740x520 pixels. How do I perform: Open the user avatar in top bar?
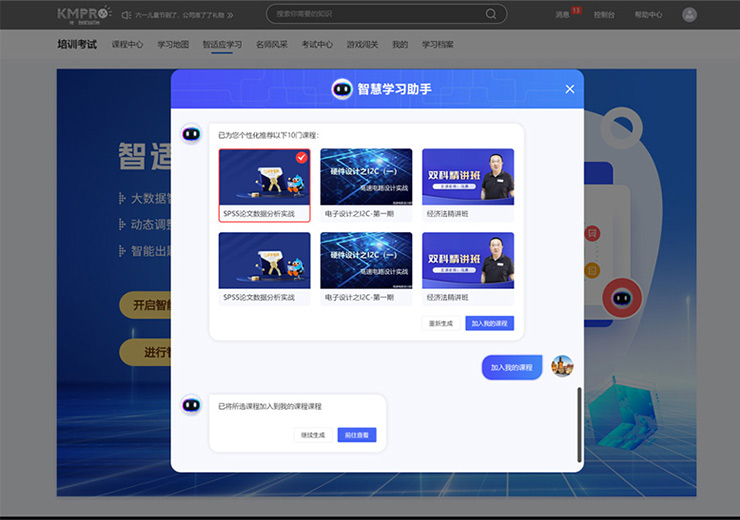coord(690,15)
